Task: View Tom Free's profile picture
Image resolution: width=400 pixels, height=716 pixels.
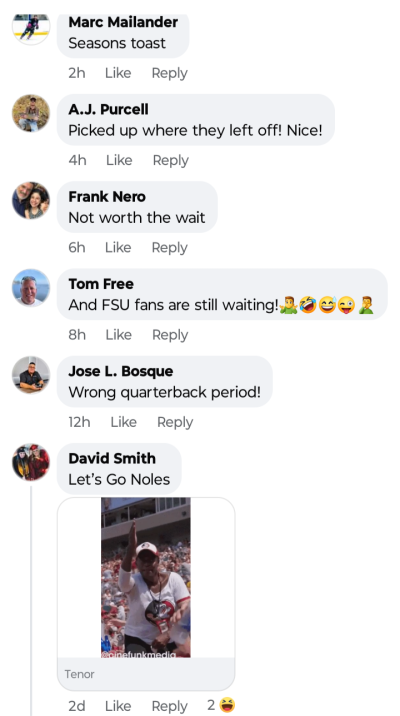Action: [31, 287]
